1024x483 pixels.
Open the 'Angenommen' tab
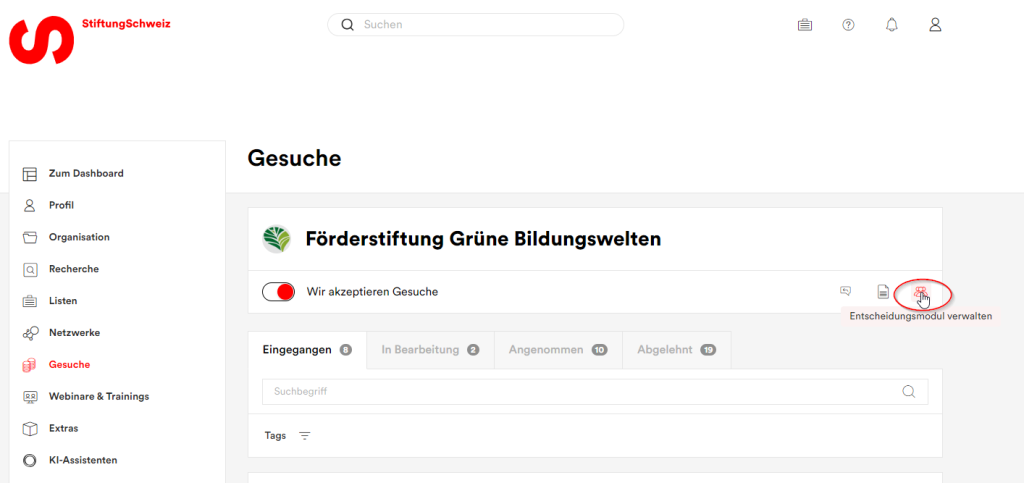(x=557, y=350)
